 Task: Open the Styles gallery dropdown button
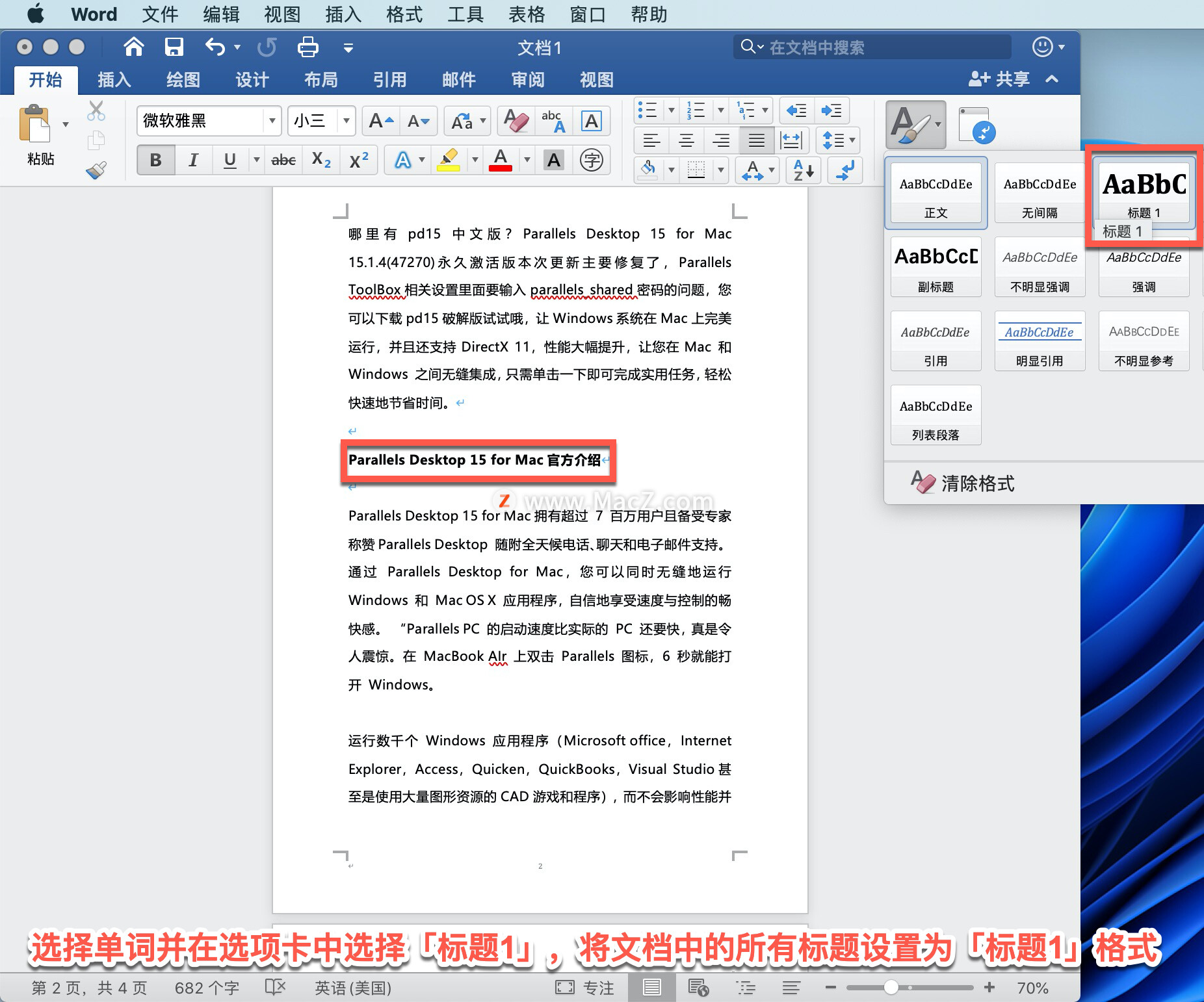(915, 125)
